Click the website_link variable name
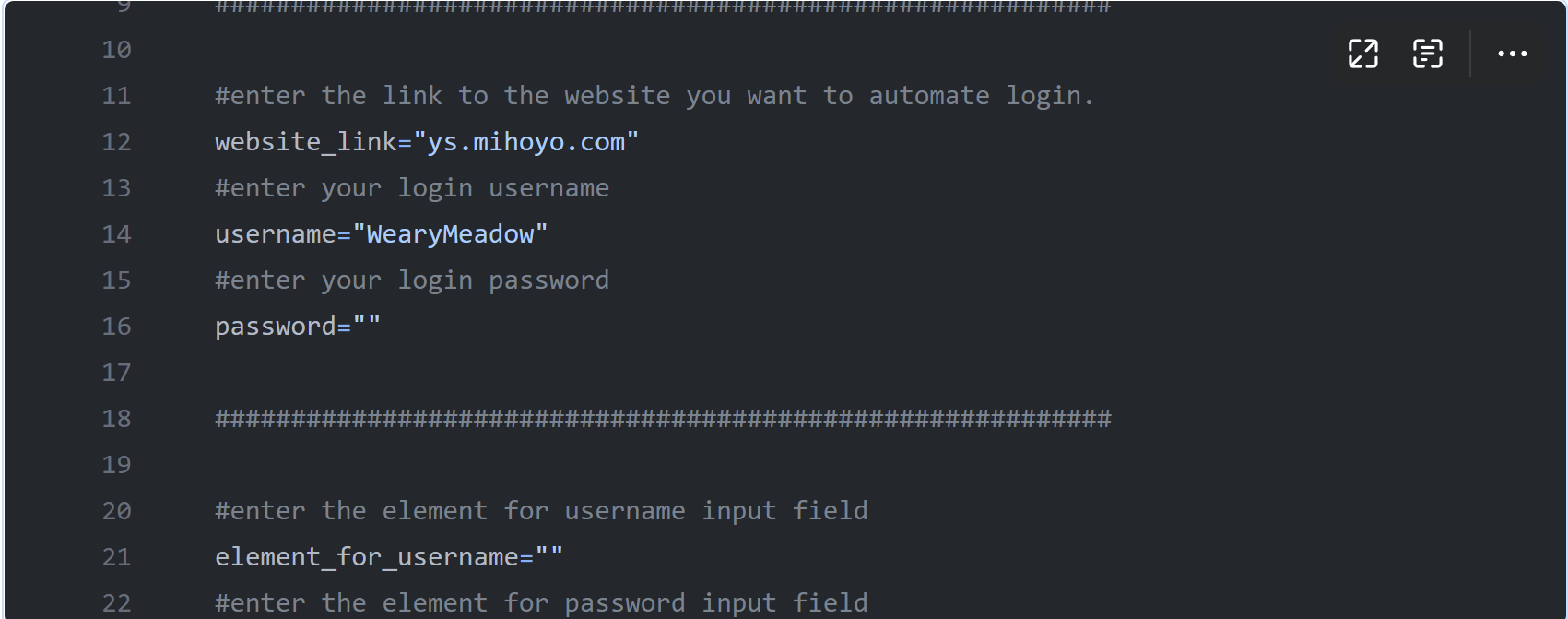Image resolution: width=1568 pixels, height=619 pixels. click(x=306, y=142)
